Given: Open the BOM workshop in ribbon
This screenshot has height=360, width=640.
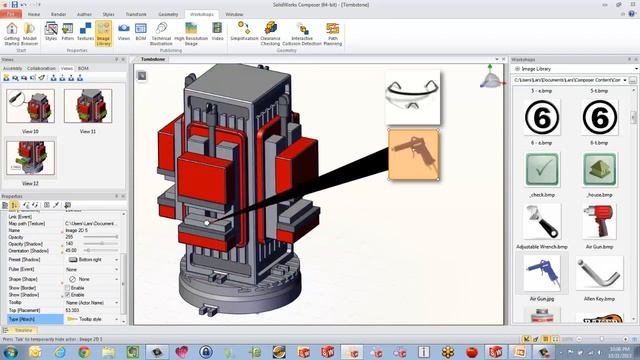Looking at the screenshot, I should (141, 32).
